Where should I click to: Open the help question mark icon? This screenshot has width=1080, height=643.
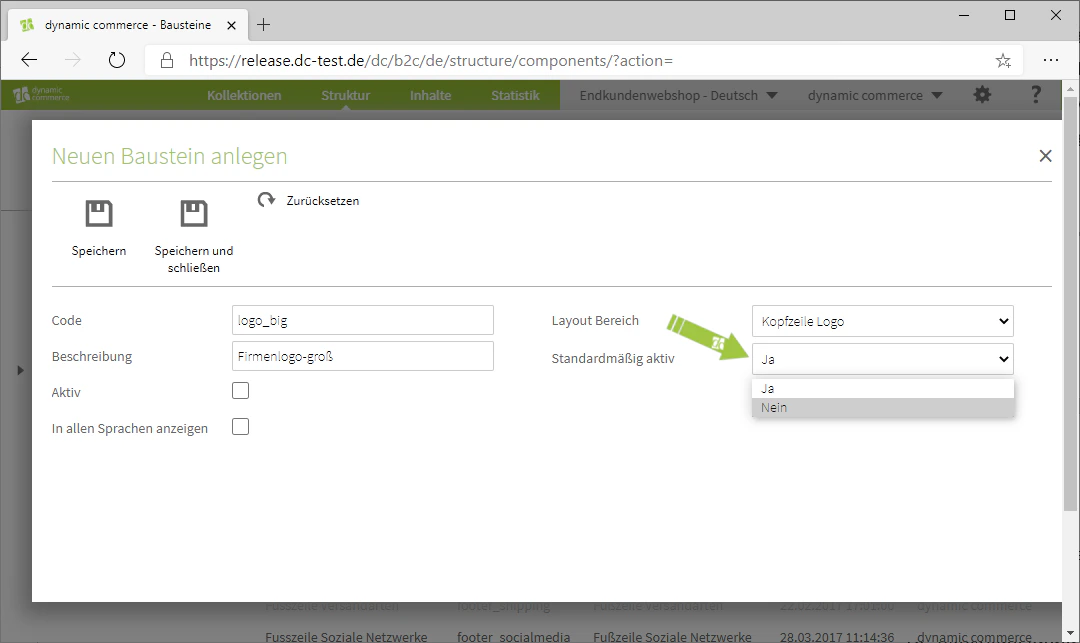(x=1035, y=95)
